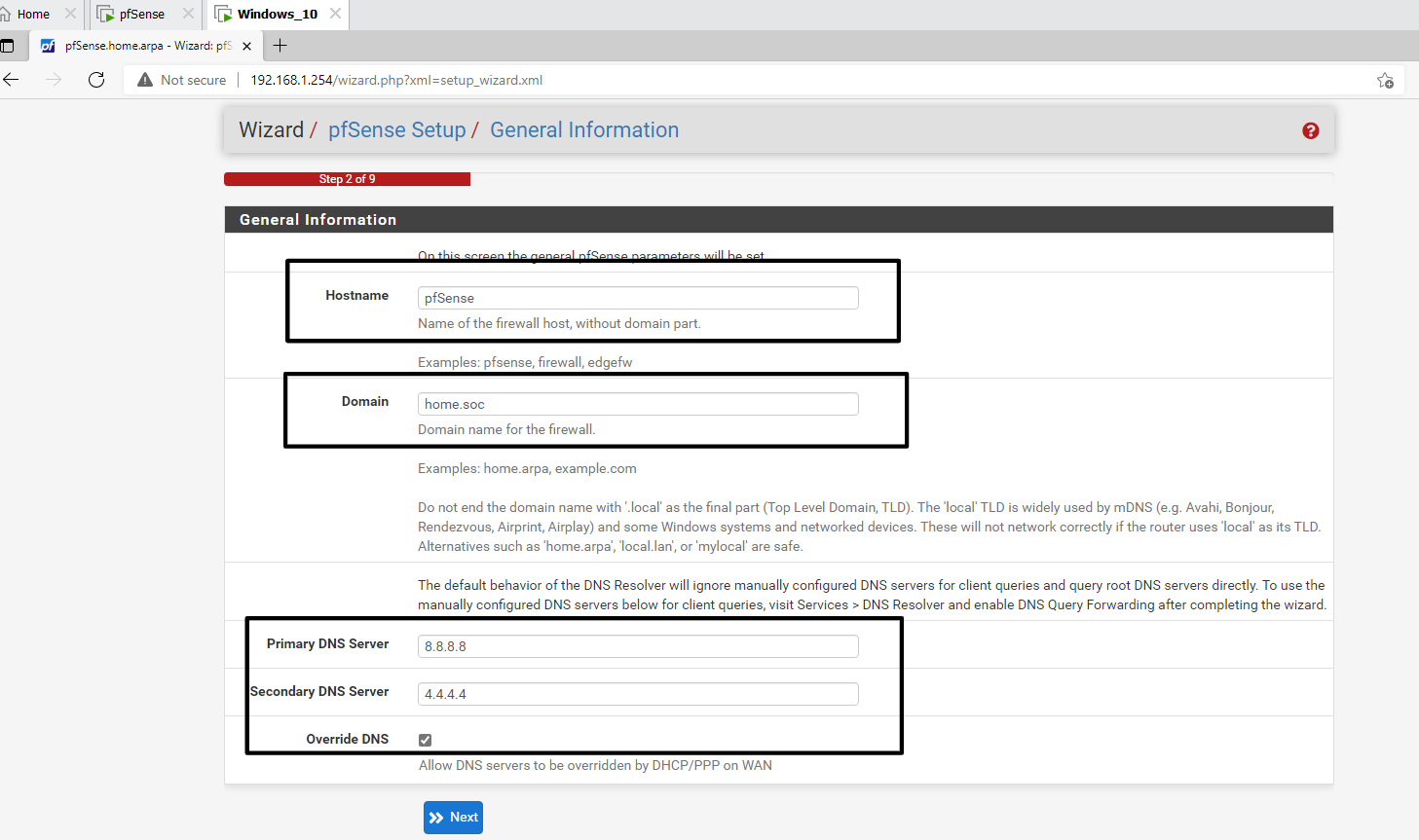Image resolution: width=1419 pixels, height=840 pixels.
Task: Click the tab actions icon left of browser tabs
Action: 7,46
